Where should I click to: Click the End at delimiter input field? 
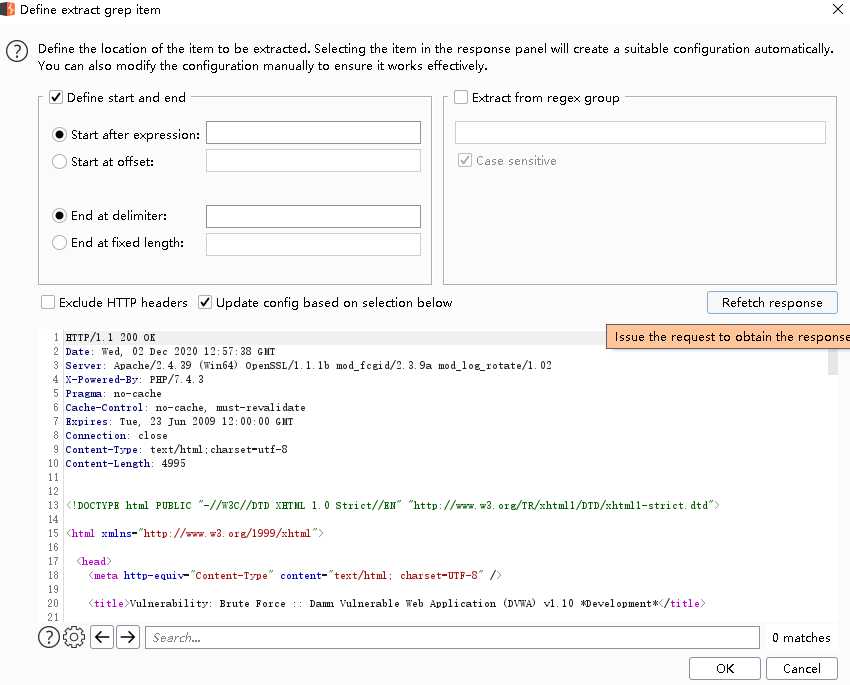[x=313, y=216]
